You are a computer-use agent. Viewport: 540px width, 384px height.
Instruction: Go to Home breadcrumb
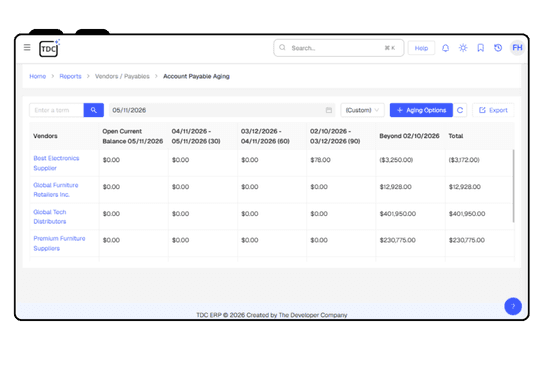(38, 76)
